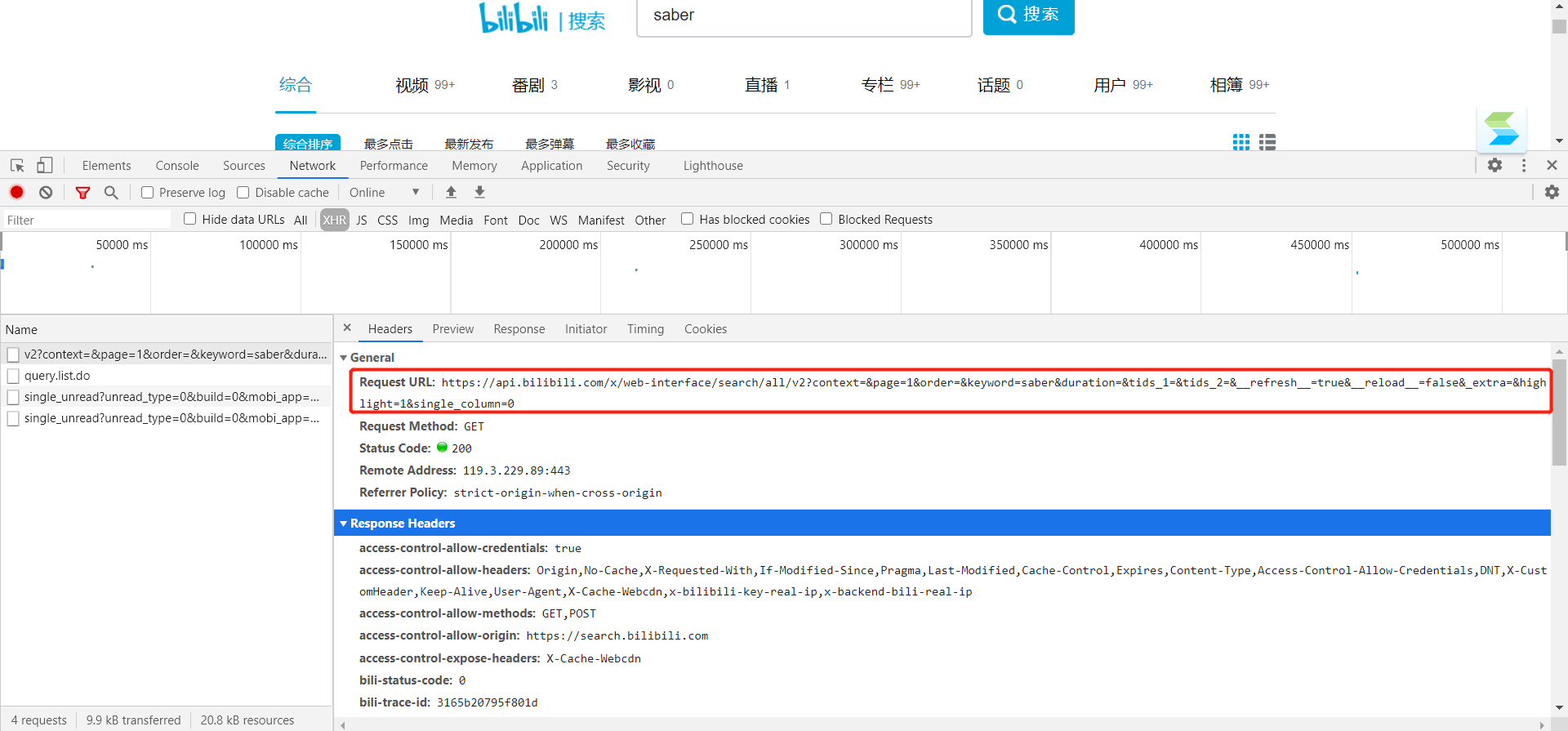Open the Application panel tab

point(552,166)
